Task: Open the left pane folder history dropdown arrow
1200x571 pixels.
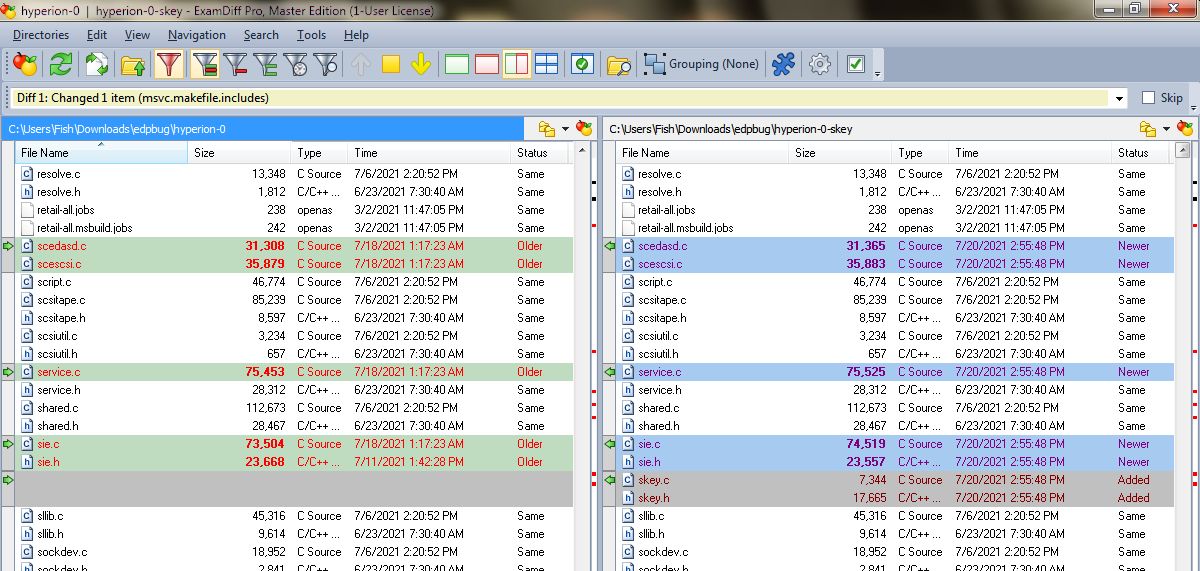Action: (565, 129)
